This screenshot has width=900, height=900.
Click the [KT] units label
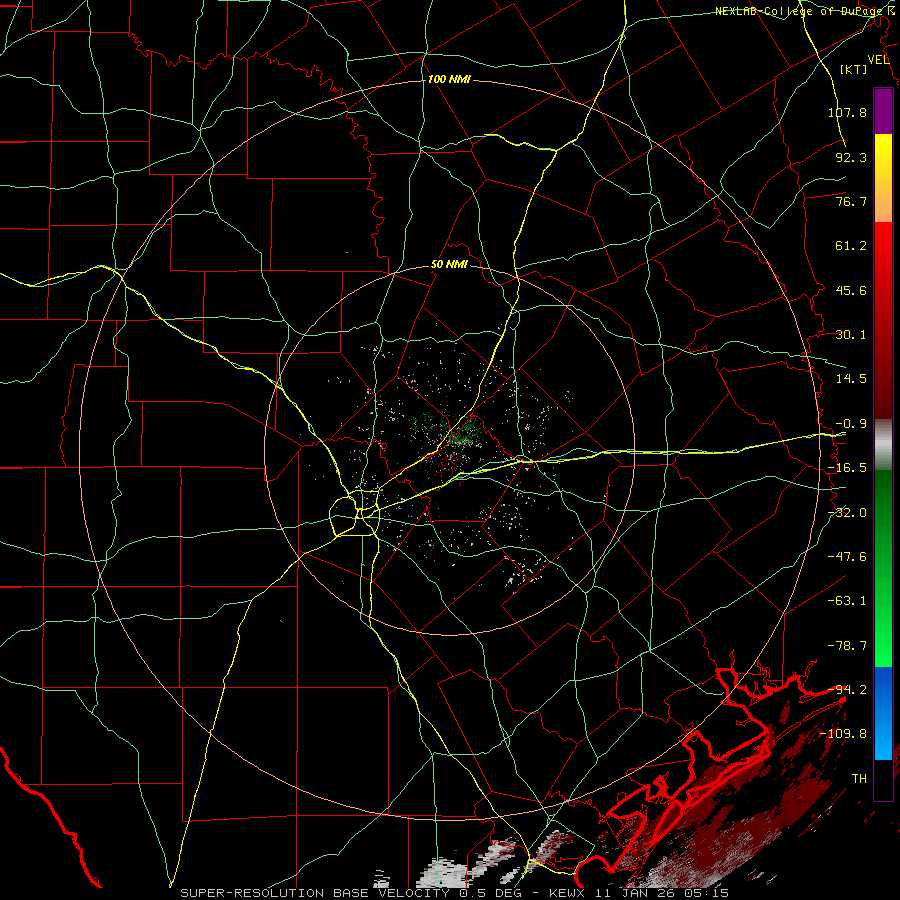[854, 69]
